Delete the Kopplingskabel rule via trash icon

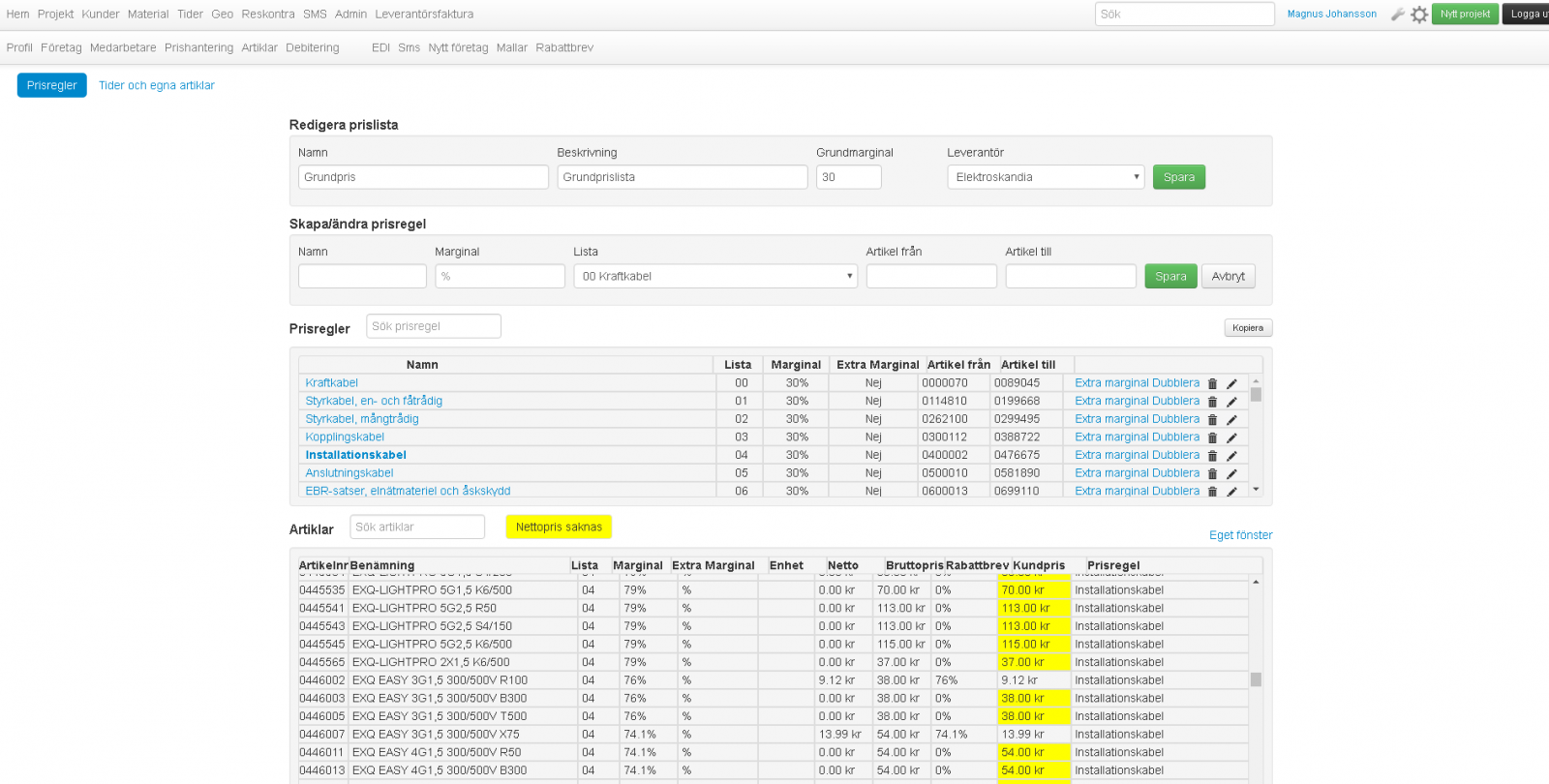click(x=1212, y=437)
